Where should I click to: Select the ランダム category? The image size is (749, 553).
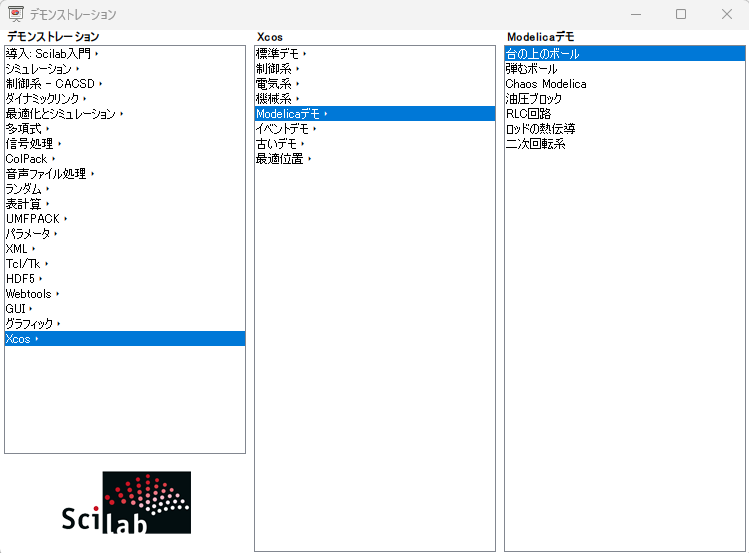point(125,189)
